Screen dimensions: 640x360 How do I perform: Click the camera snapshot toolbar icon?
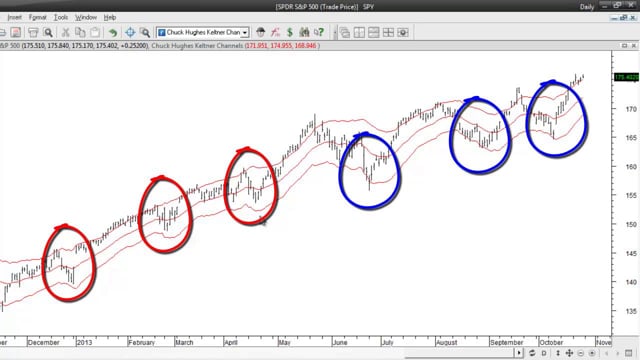pos(403,33)
